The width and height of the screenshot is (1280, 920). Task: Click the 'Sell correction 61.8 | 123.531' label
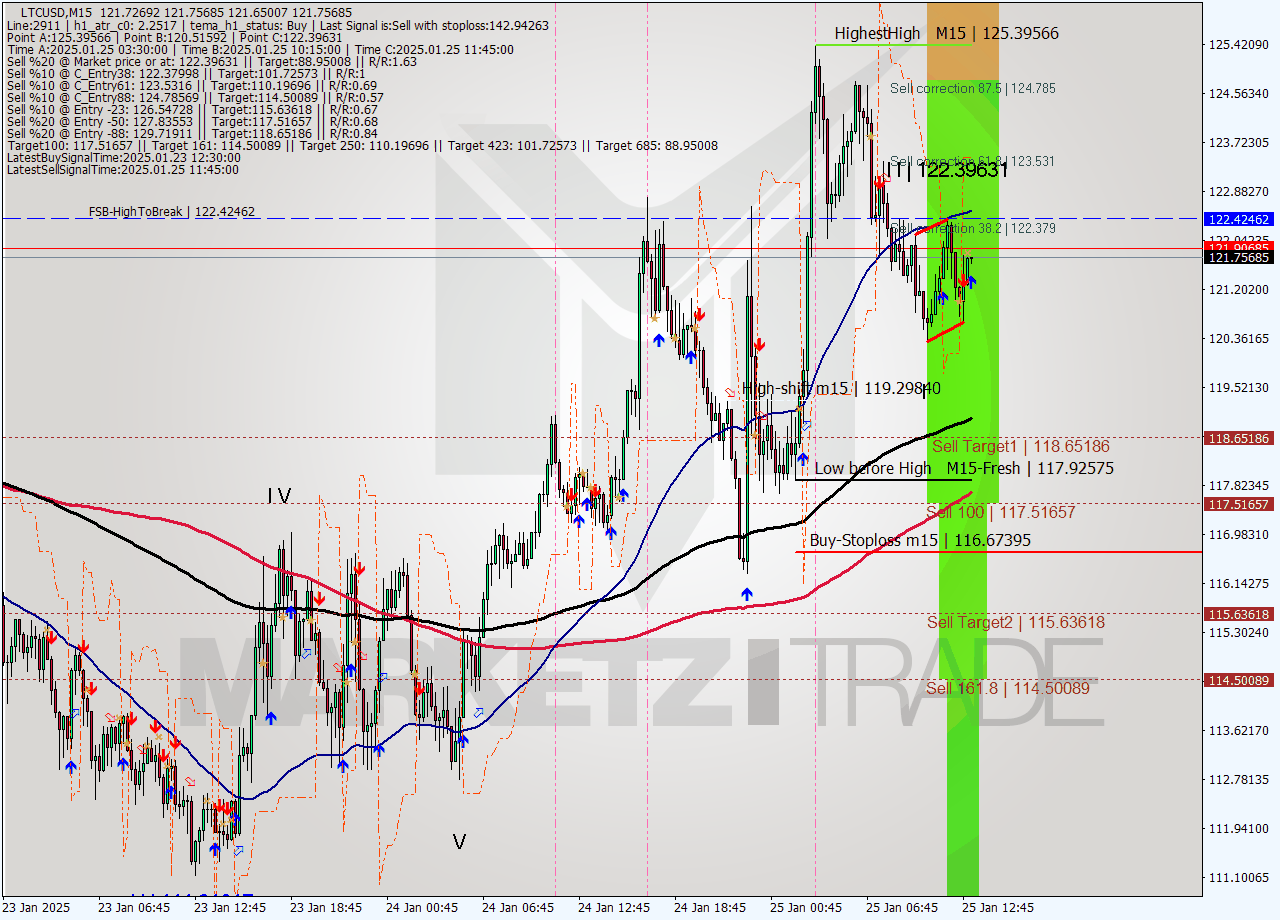tap(972, 161)
